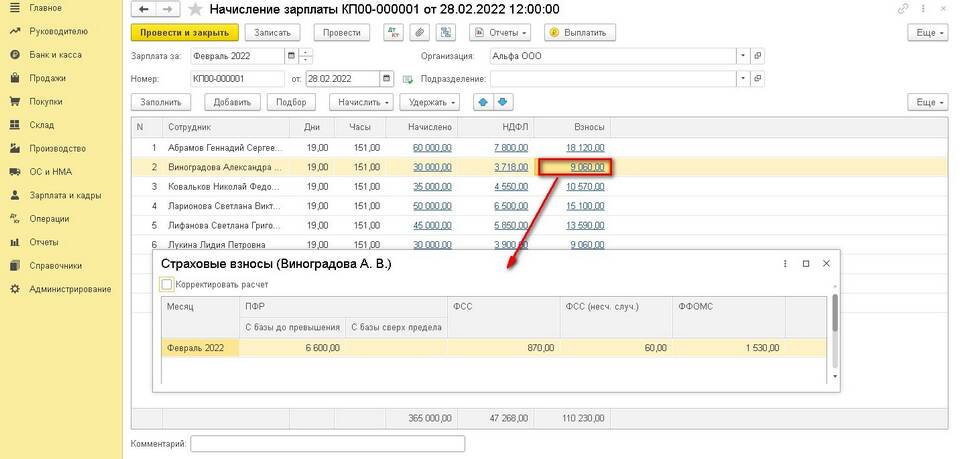960x459 pixels.
Task: Add document to favorites with star icon
Action: click(195, 9)
